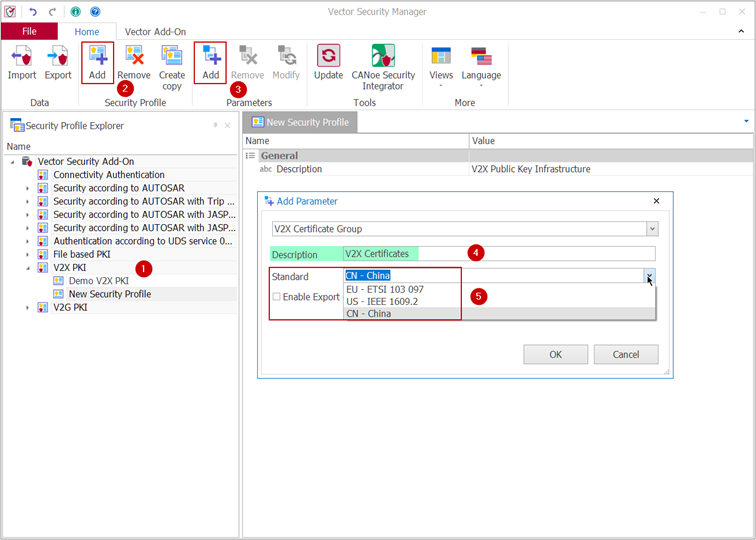The width and height of the screenshot is (756, 540).
Task: Create copy of the security profile
Action: (172, 68)
